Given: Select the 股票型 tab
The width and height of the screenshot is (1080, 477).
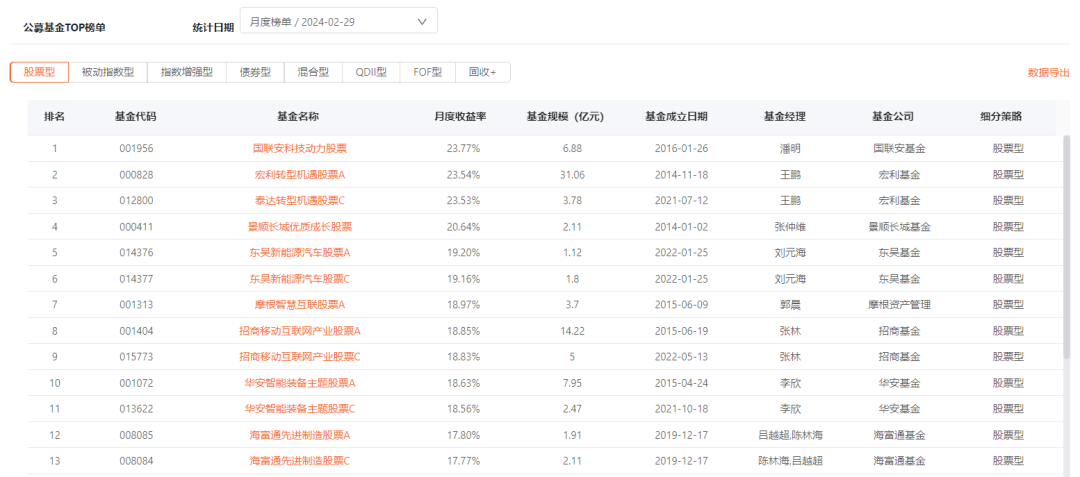Looking at the screenshot, I should click(x=39, y=72).
